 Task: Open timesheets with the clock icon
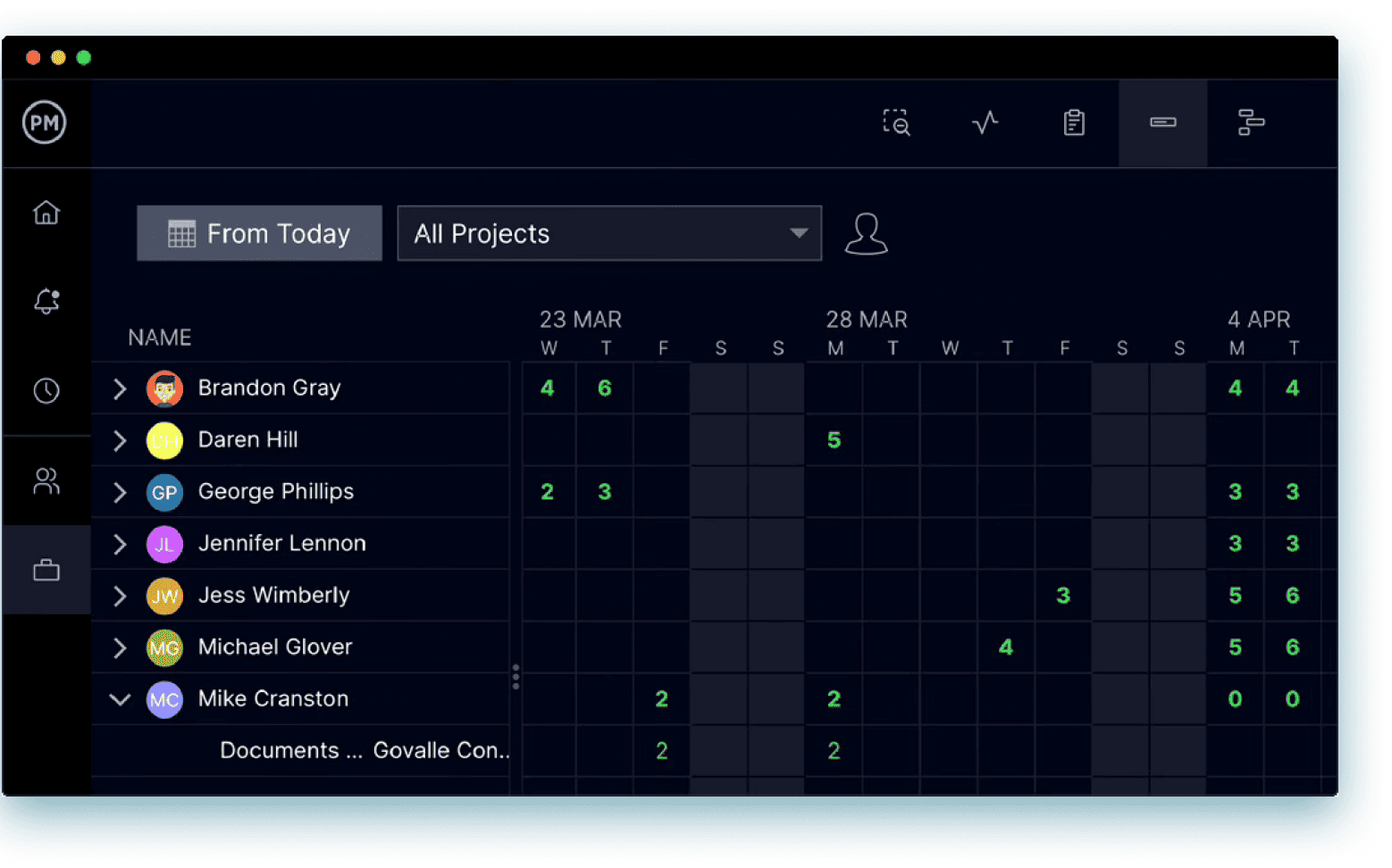[46, 390]
